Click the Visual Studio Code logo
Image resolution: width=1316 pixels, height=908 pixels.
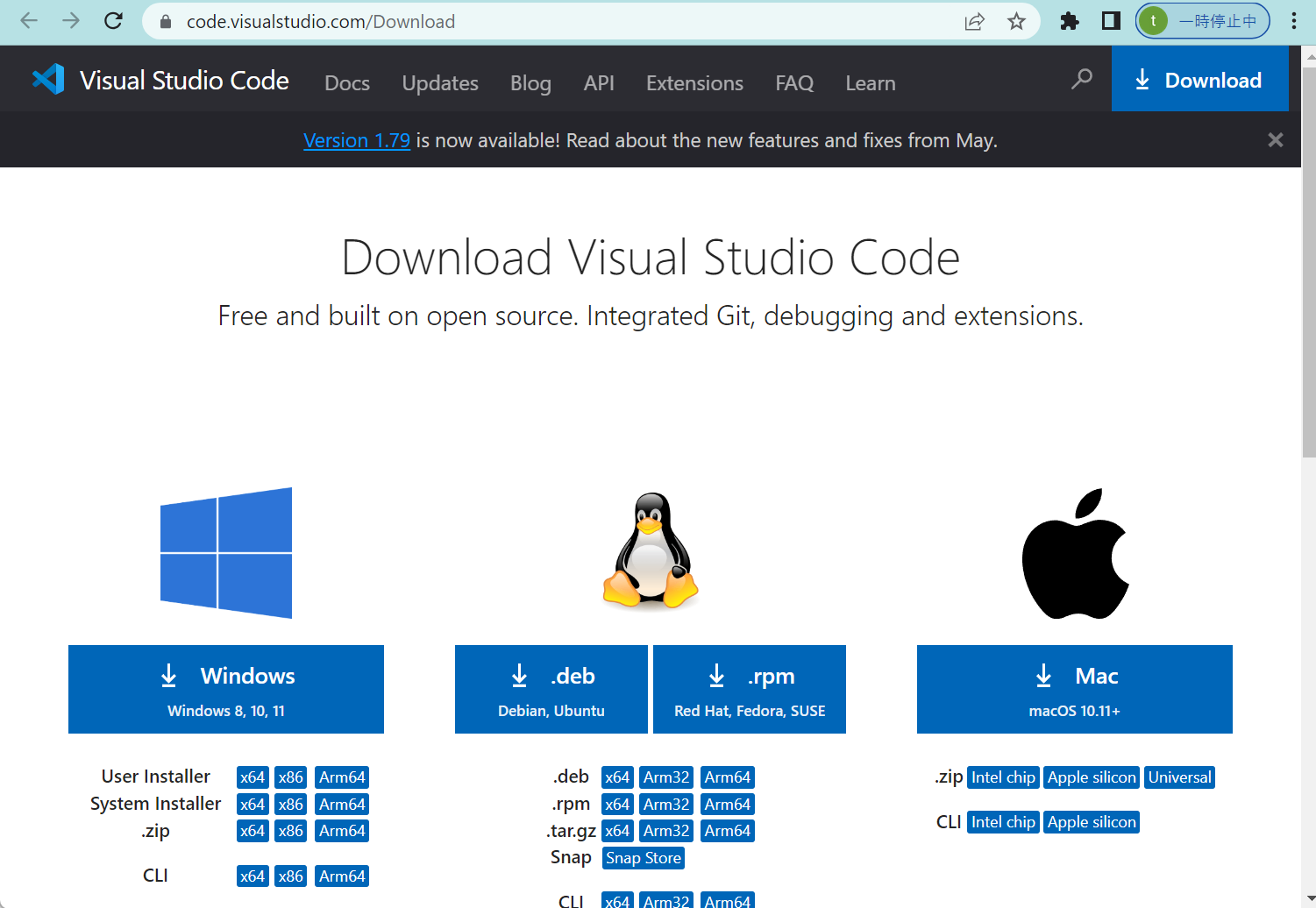pyautogui.click(x=48, y=79)
